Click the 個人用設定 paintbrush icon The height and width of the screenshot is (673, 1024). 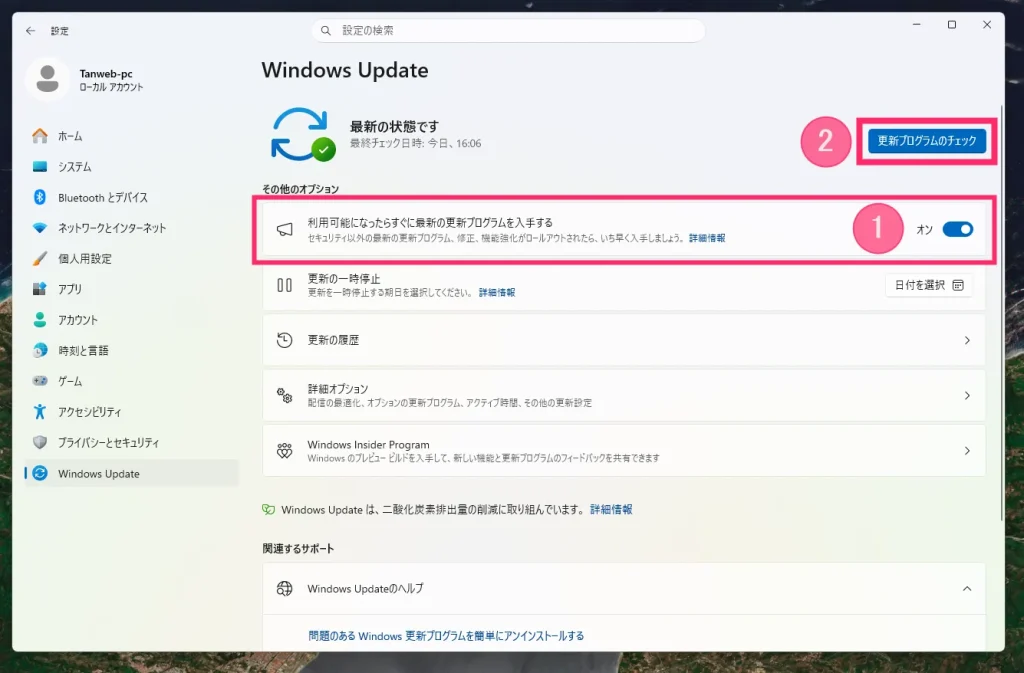40,258
